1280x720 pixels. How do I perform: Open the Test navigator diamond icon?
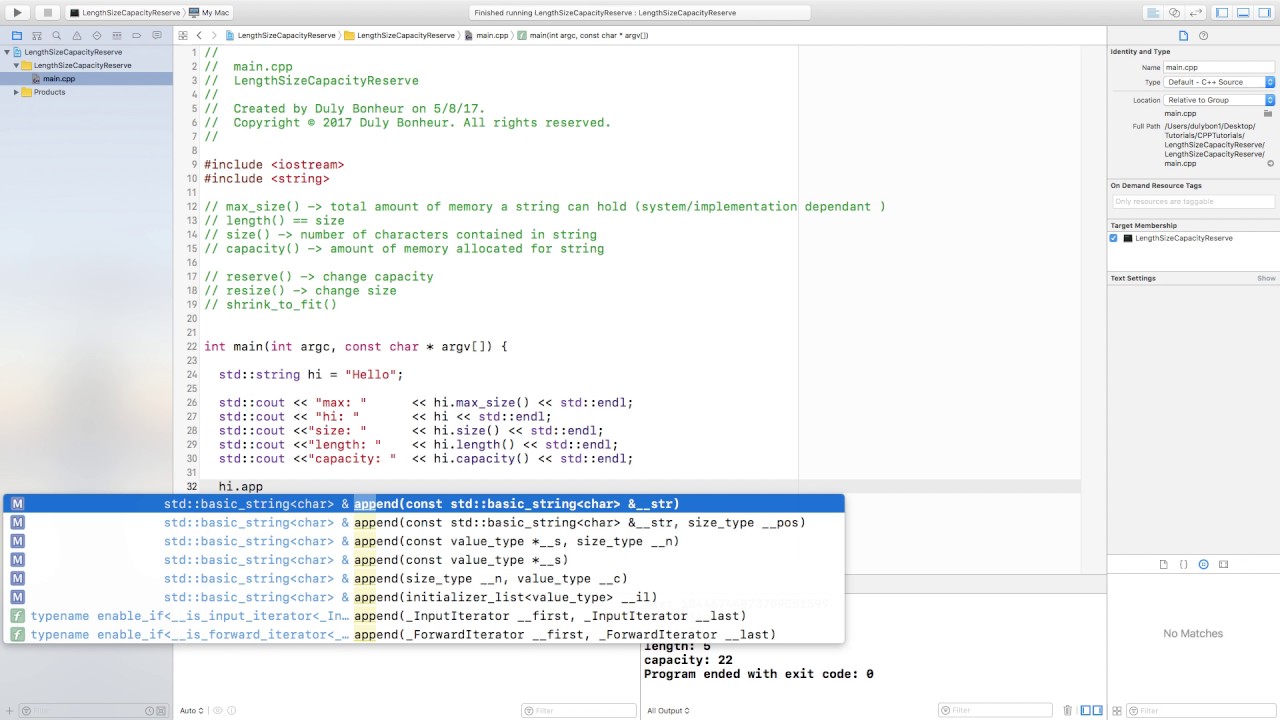click(96, 35)
